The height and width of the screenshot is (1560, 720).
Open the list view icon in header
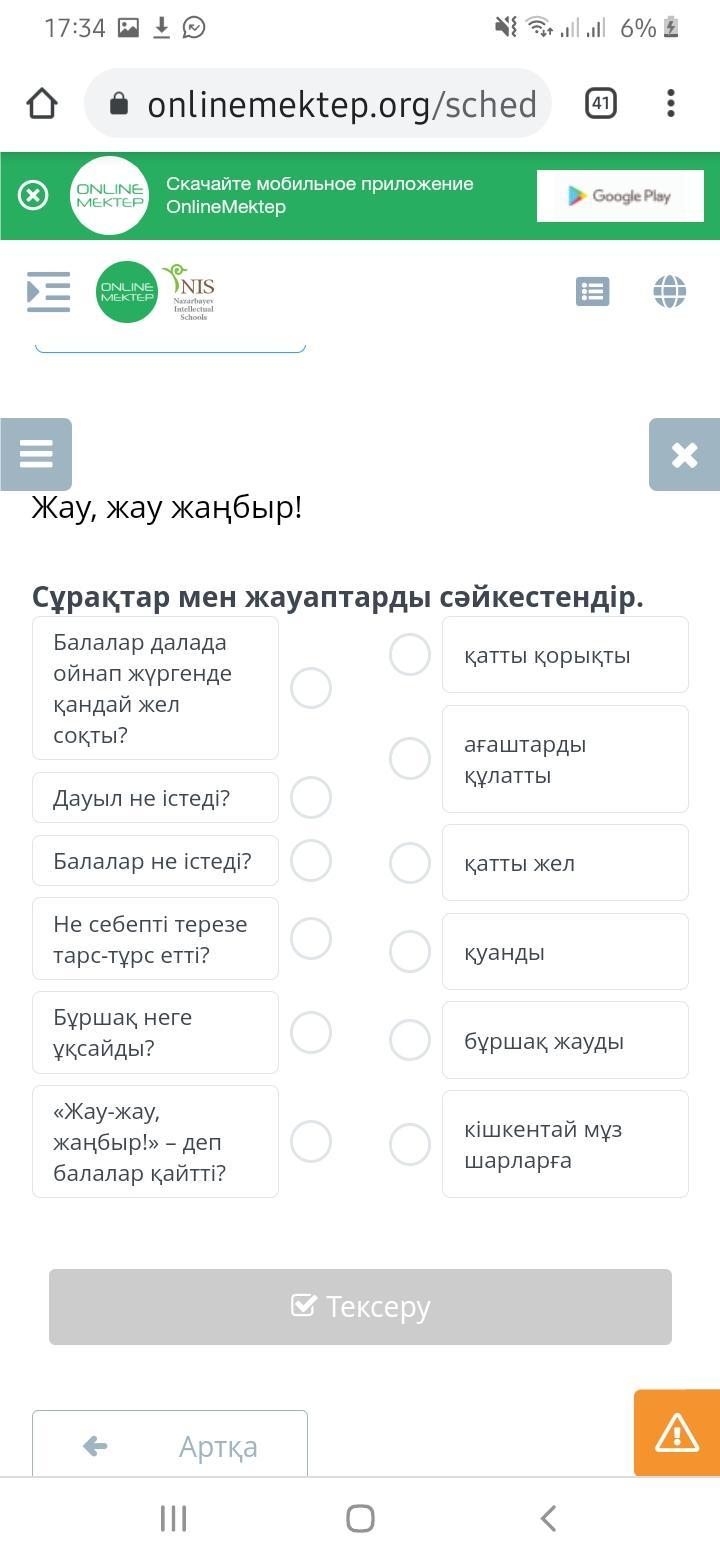click(x=592, y=292)
